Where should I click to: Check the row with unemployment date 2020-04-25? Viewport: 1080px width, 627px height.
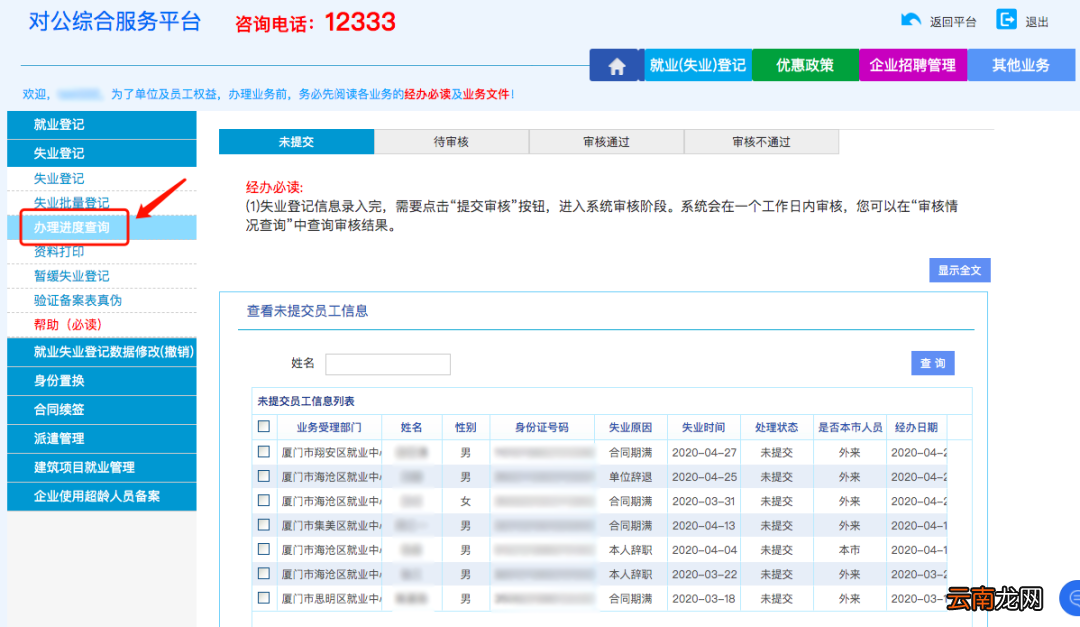tap(264, 476)
